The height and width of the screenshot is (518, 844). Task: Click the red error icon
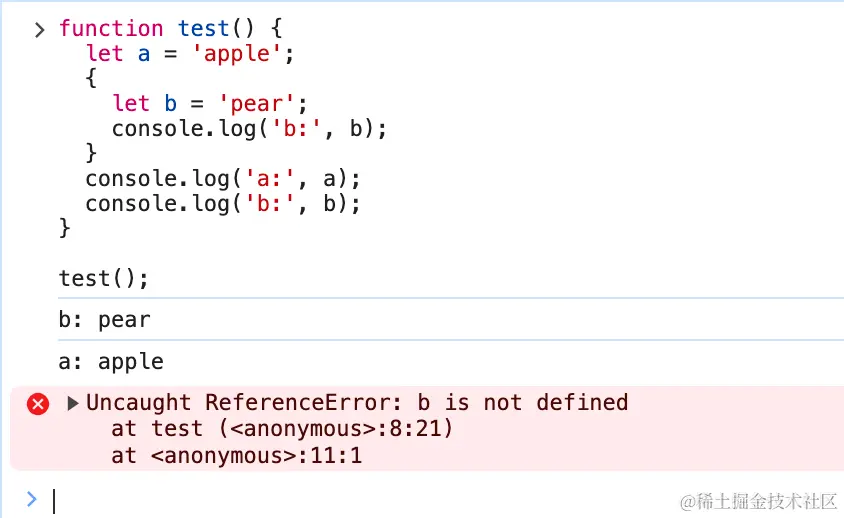pyautogui.click(x=38, y=404)
